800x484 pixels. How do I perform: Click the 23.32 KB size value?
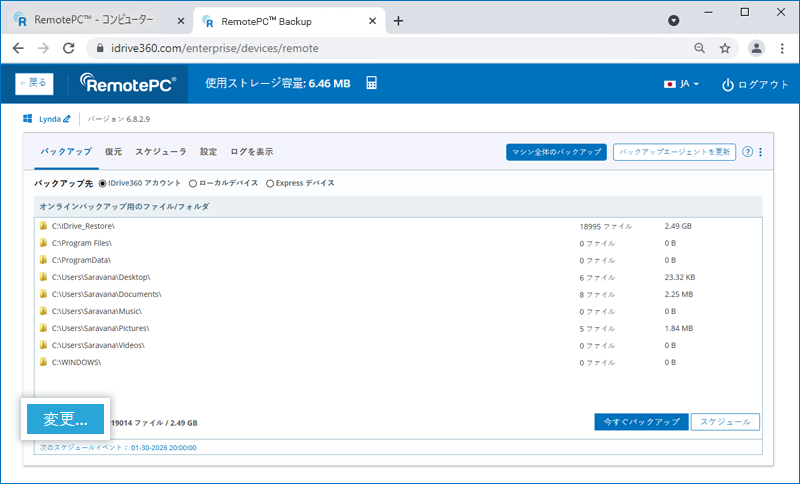[x=680, y=277]
